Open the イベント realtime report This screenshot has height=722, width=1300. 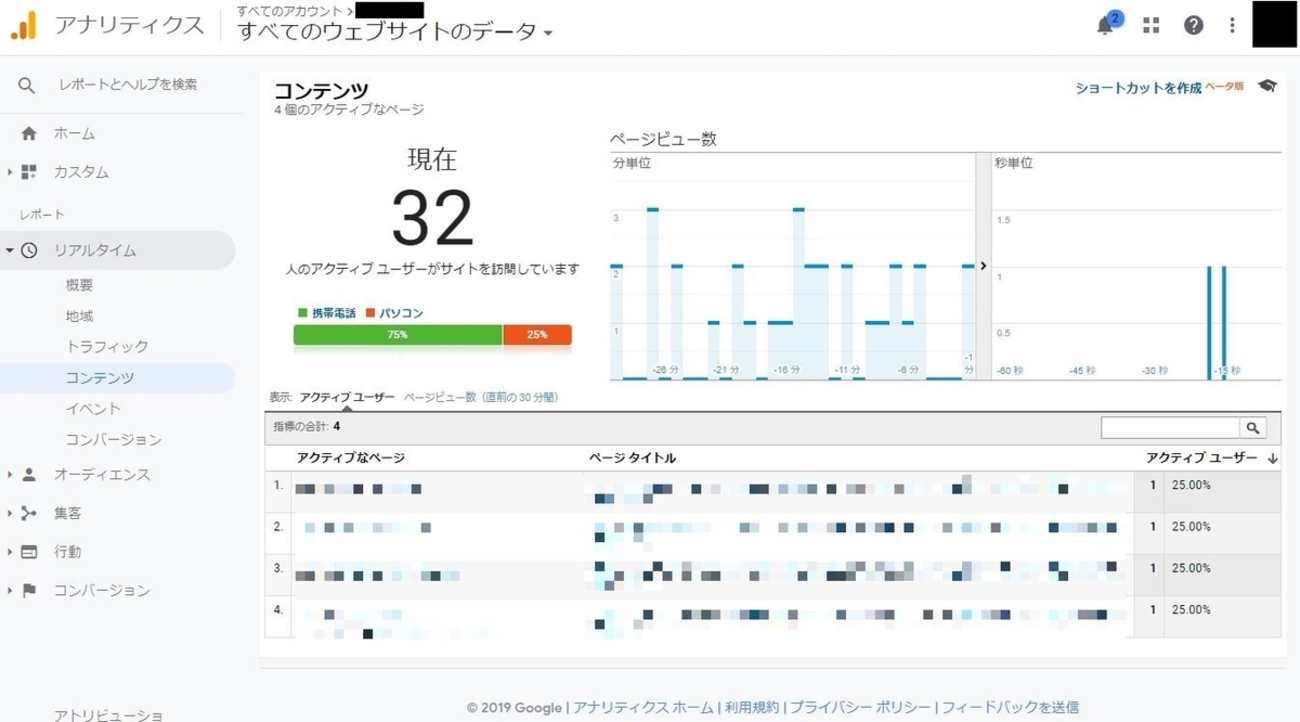click(x=93, y=409)
